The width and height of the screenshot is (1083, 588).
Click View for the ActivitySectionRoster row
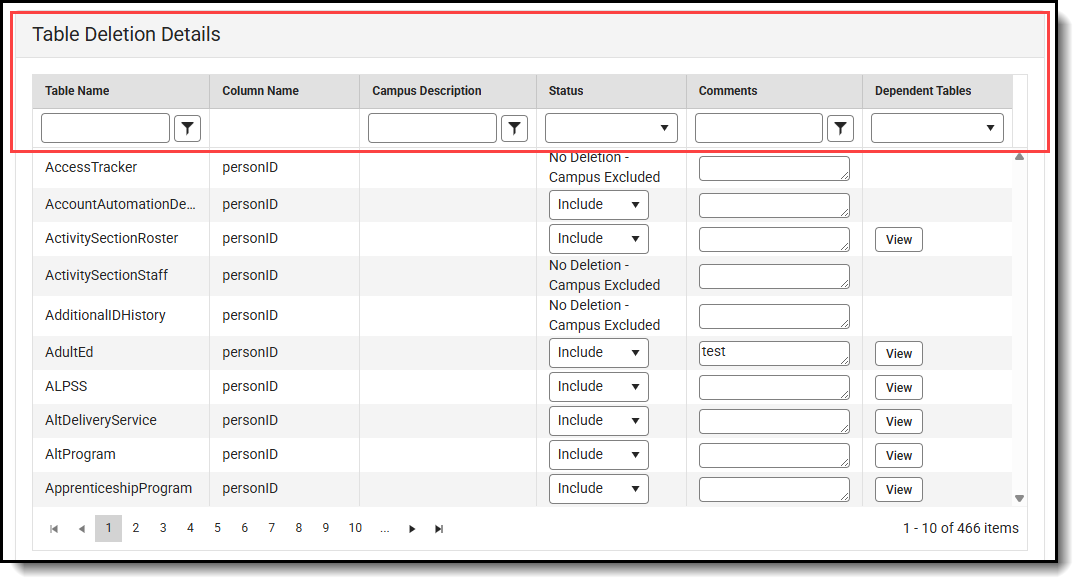coord(898,239)
